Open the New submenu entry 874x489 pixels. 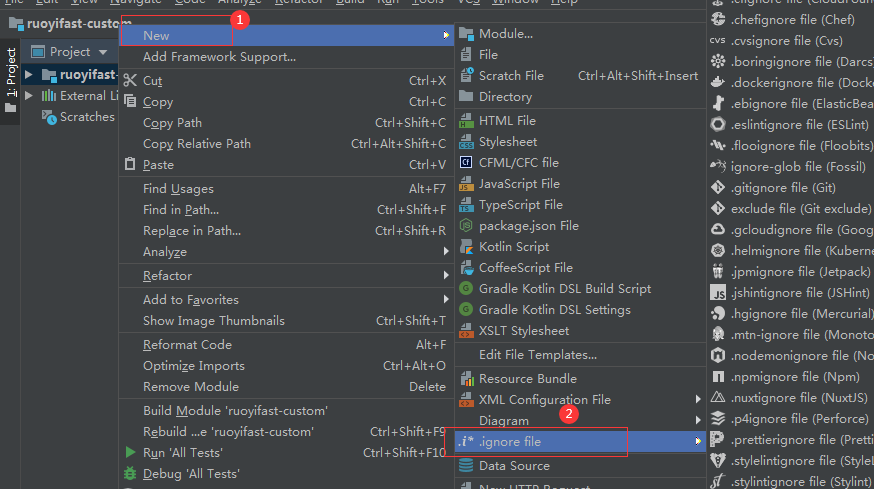tap(287, 35)
